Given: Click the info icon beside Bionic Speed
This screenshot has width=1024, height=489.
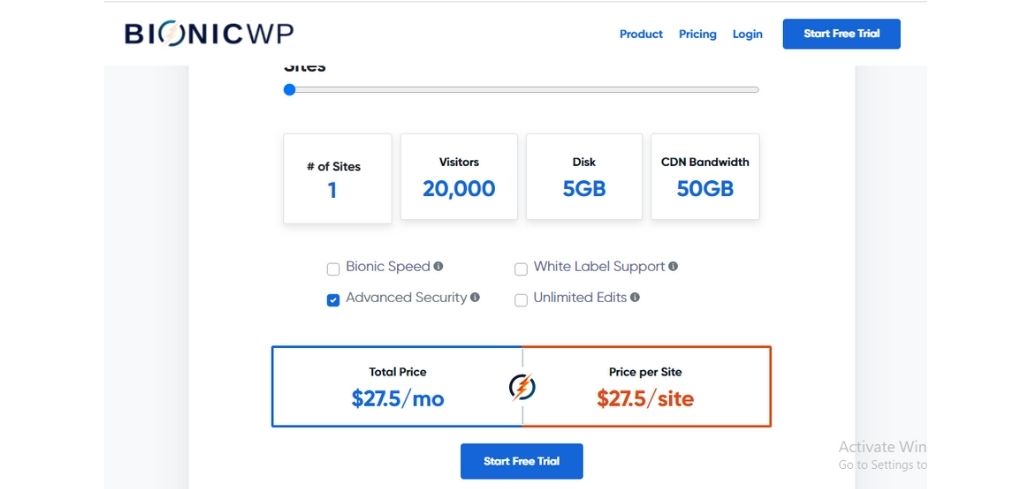Looking at the screenshot, I should tap(438, 266).
